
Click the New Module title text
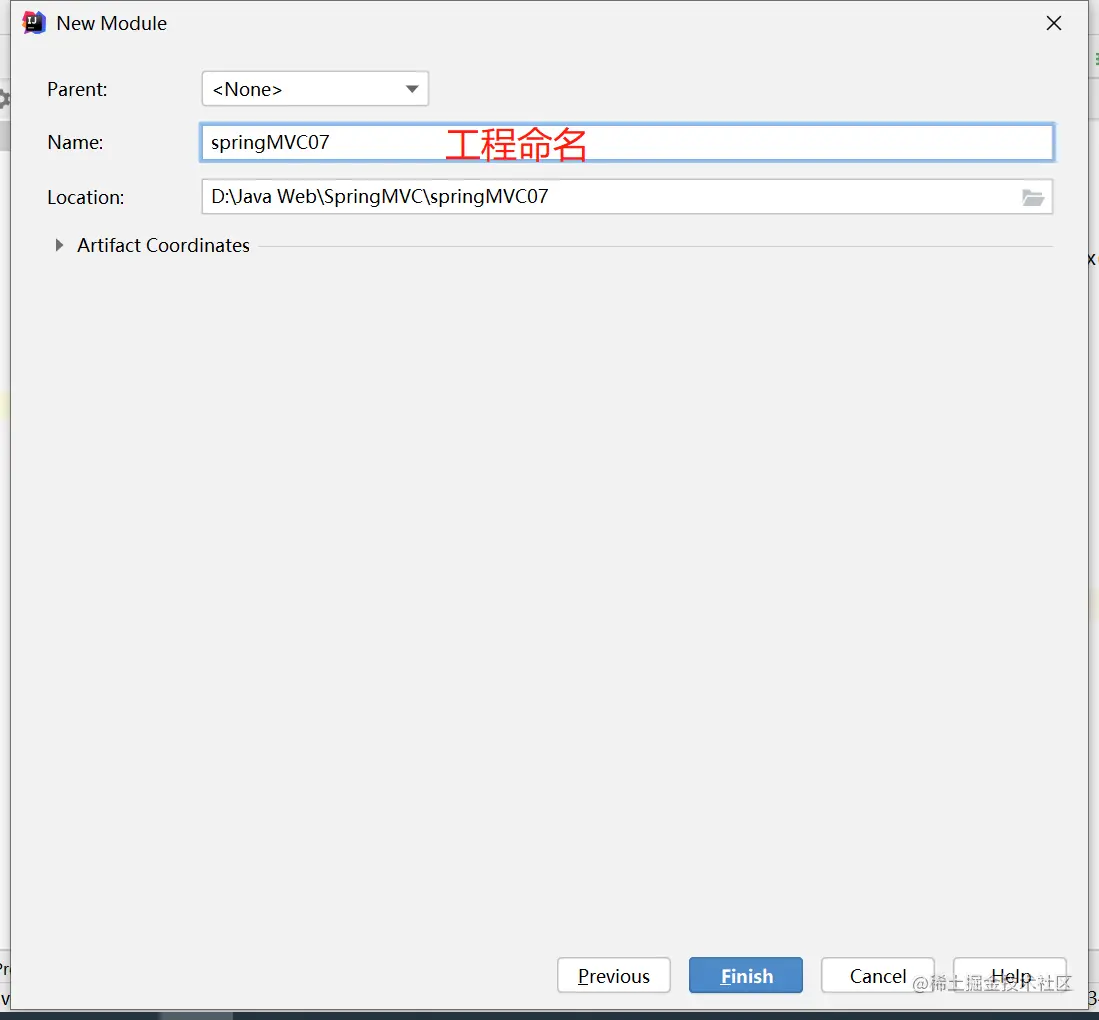click(111, 23)
